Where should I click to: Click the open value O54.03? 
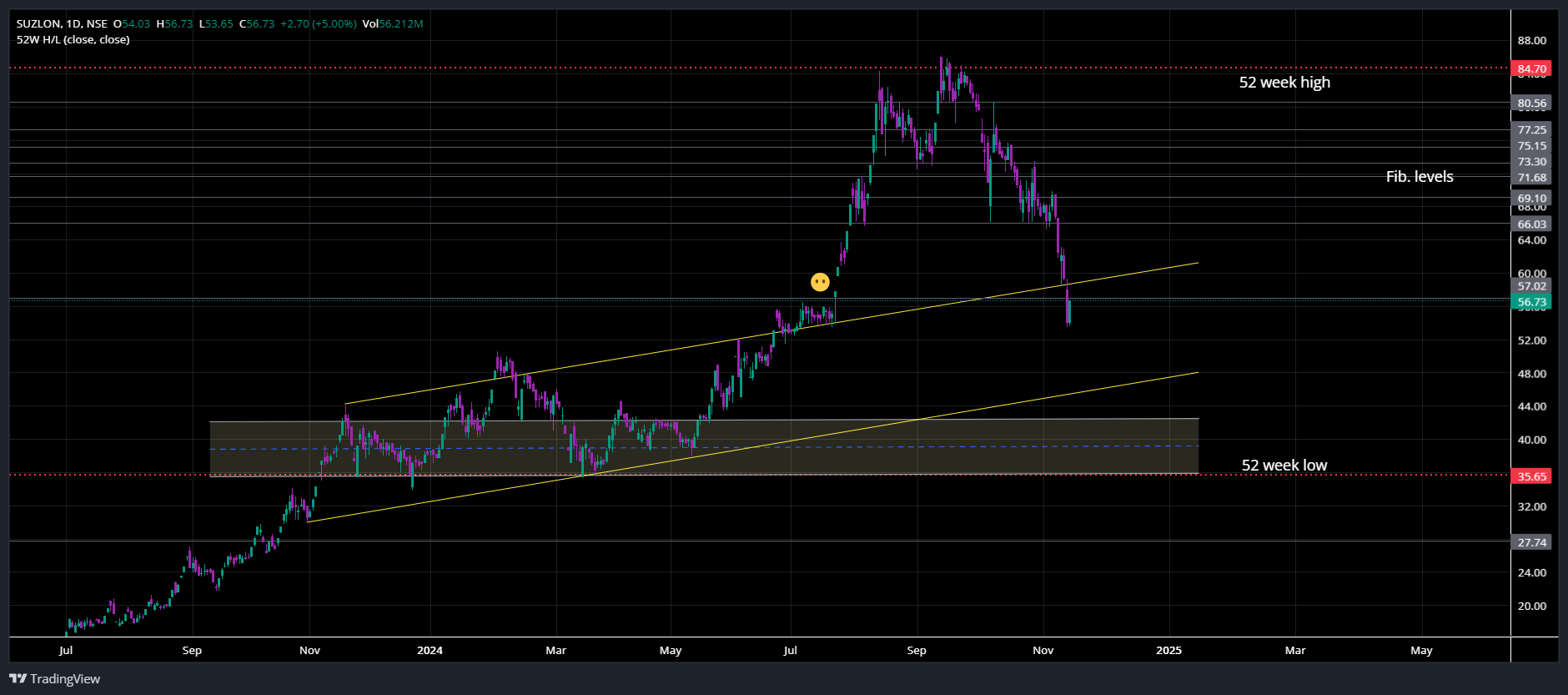(132, 24)
